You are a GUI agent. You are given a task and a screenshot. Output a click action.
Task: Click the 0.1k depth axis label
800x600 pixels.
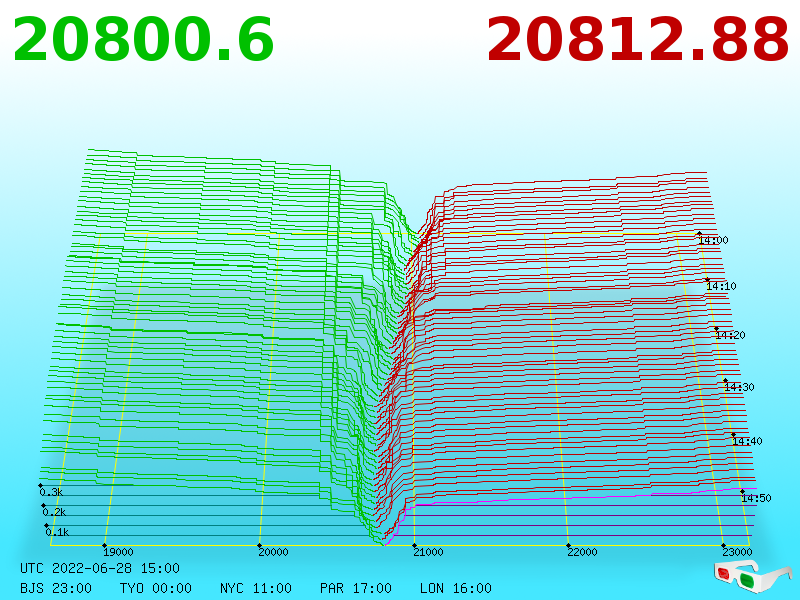tap(57, 532)
